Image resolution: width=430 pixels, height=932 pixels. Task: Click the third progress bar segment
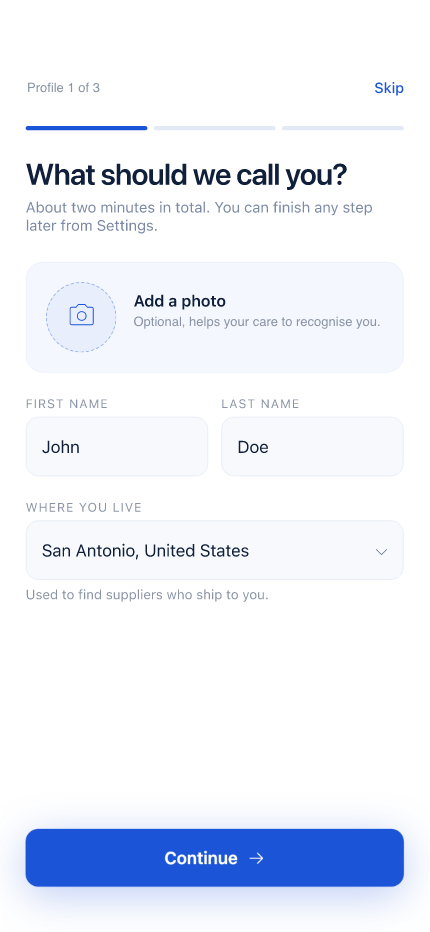(x=343, y=128)
